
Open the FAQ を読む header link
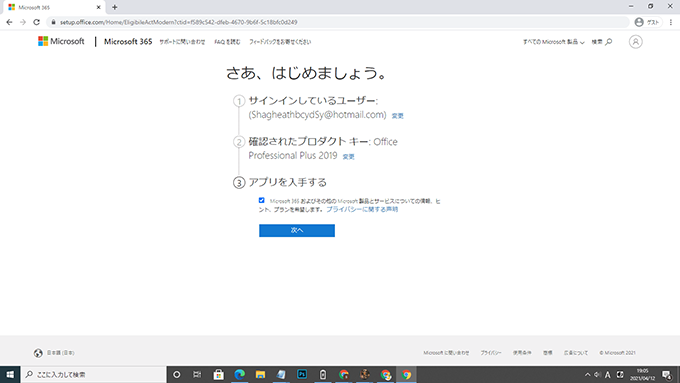tap(227, 42)
